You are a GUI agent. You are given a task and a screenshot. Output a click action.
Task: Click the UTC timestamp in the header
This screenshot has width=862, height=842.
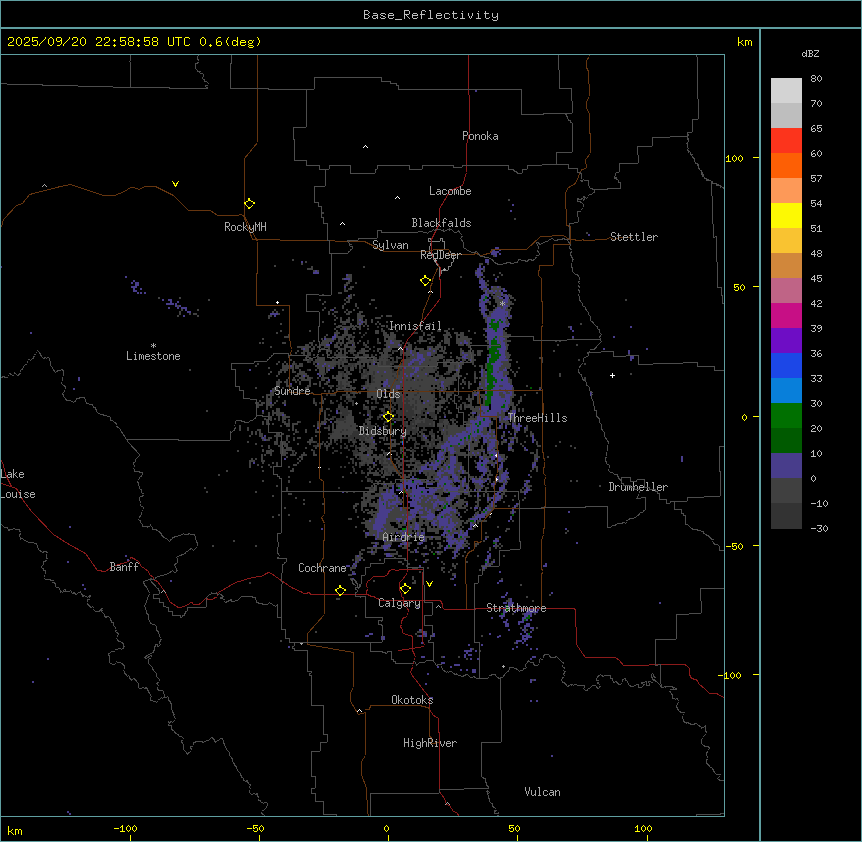(133, 42)
